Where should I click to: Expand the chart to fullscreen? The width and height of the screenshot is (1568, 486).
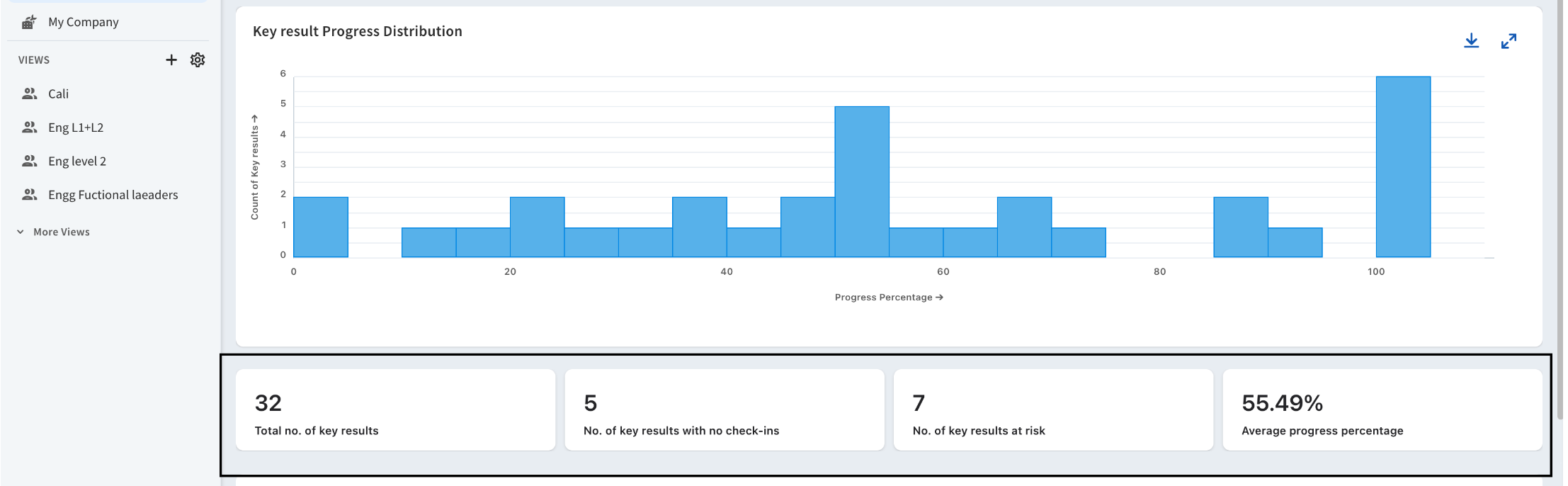[1509, 41]
